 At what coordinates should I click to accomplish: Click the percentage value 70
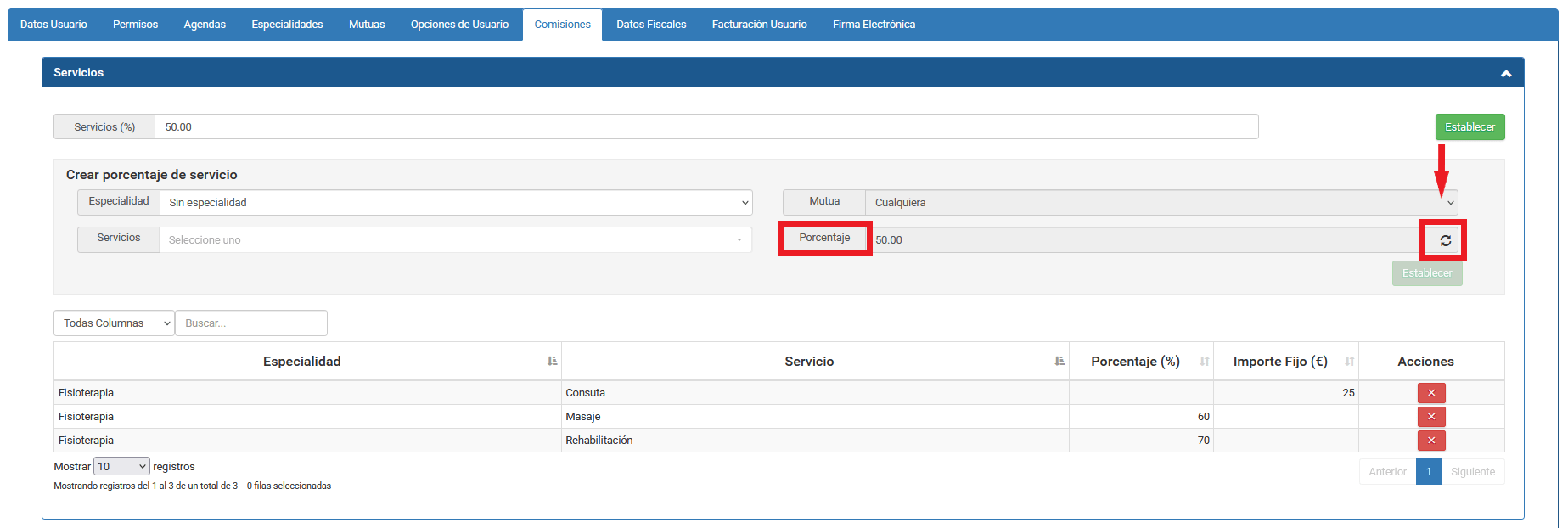coord(1203,441)
